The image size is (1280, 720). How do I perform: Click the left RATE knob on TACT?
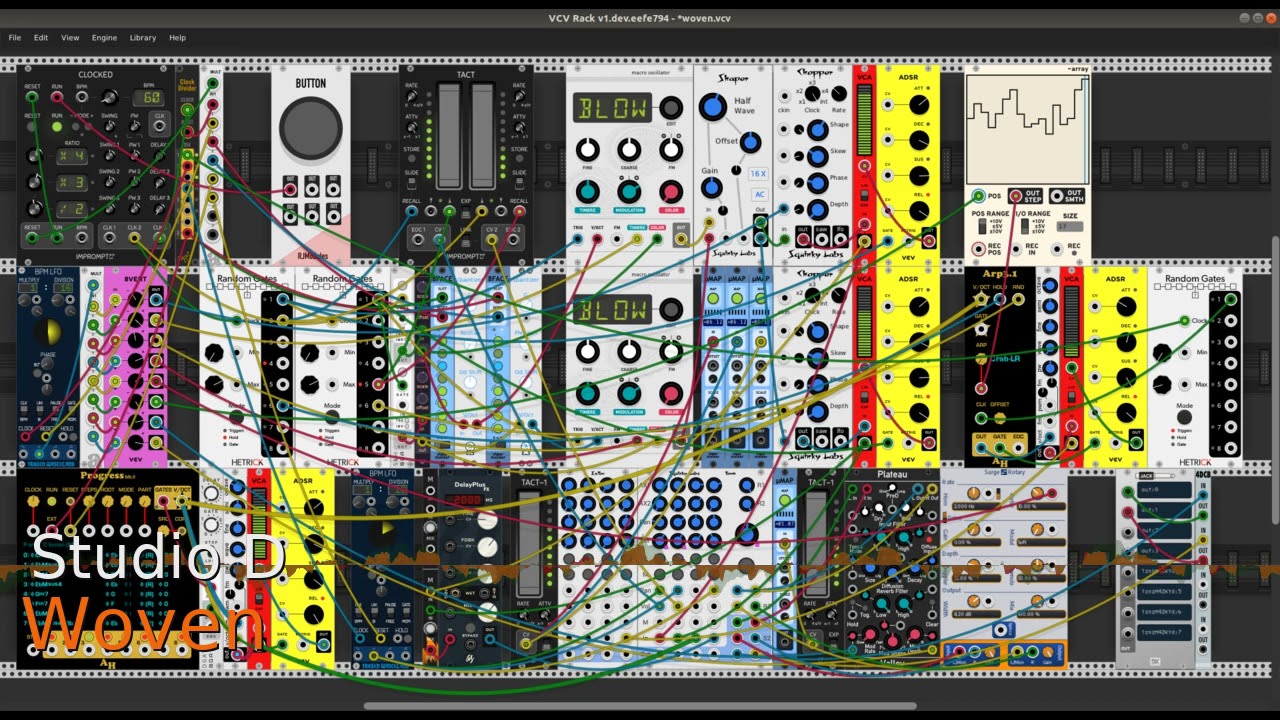tap(413, 97)
